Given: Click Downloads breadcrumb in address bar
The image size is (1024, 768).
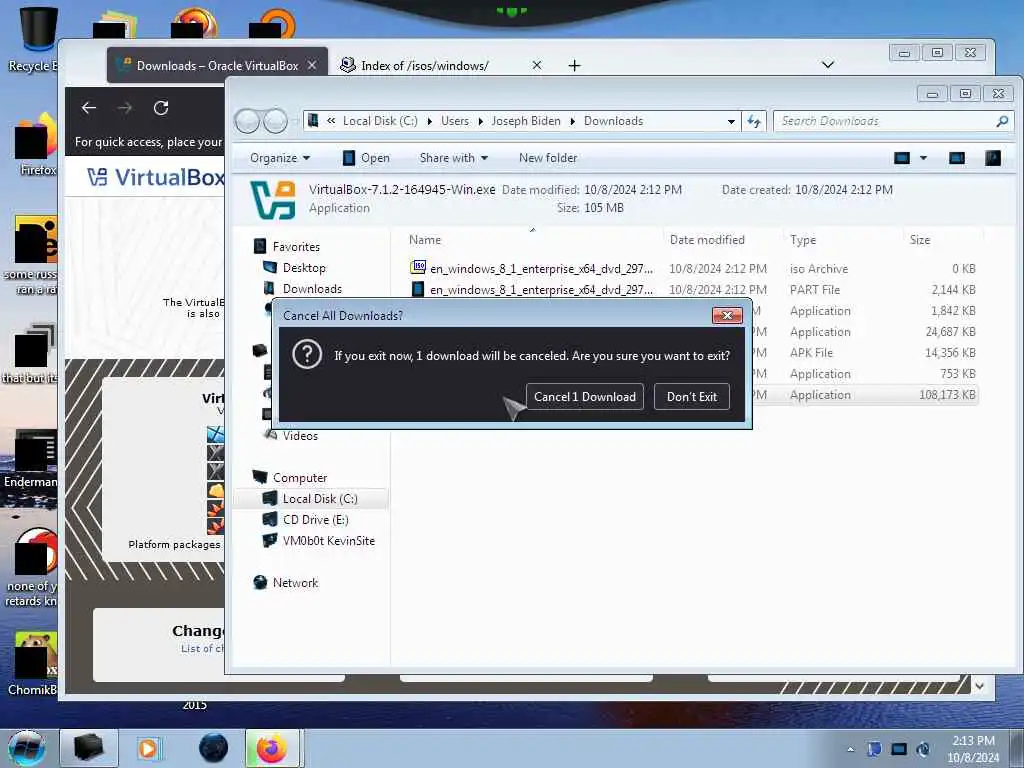Looking at the screenshot, I should point(613,121).
